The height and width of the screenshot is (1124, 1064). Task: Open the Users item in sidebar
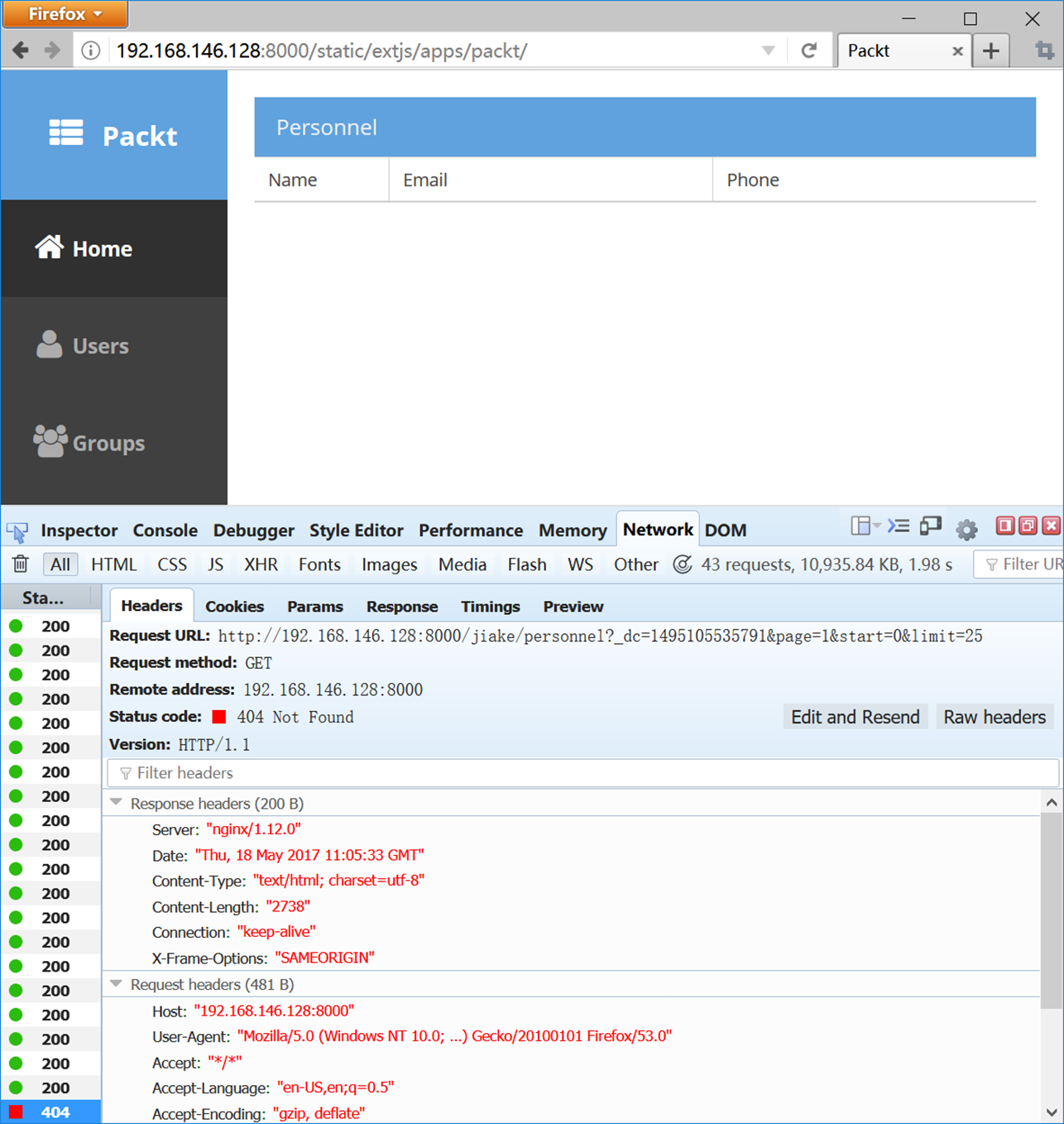114,345
